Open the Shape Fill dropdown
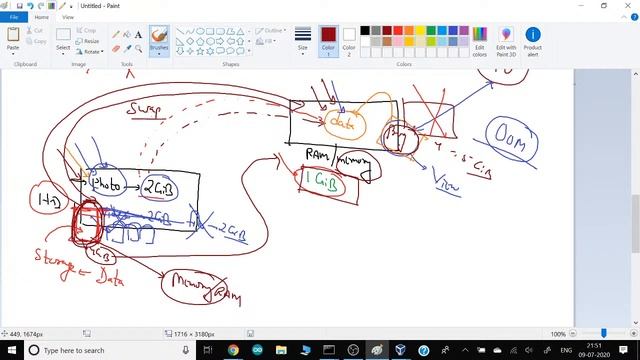Screen dimensions: 640x360 coord(266,41)
